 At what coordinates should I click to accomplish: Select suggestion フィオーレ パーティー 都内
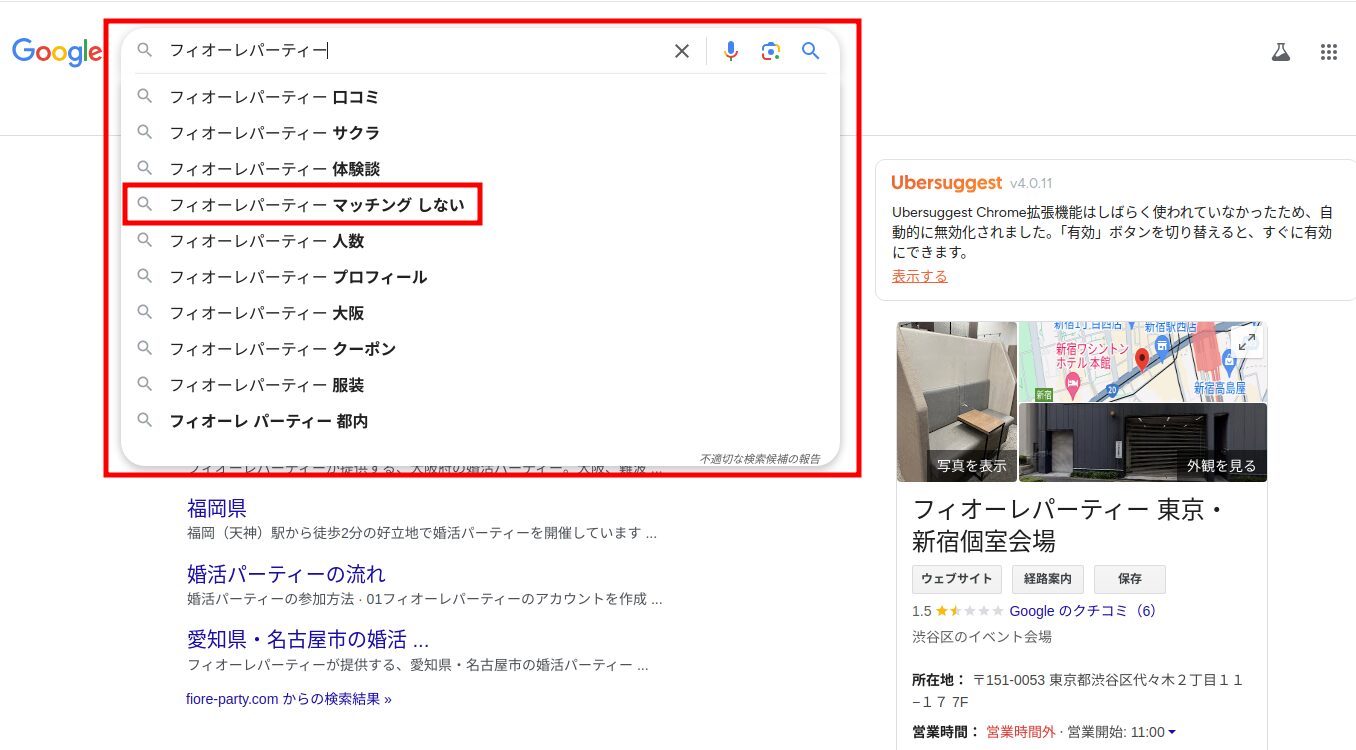tap(480, 421)
